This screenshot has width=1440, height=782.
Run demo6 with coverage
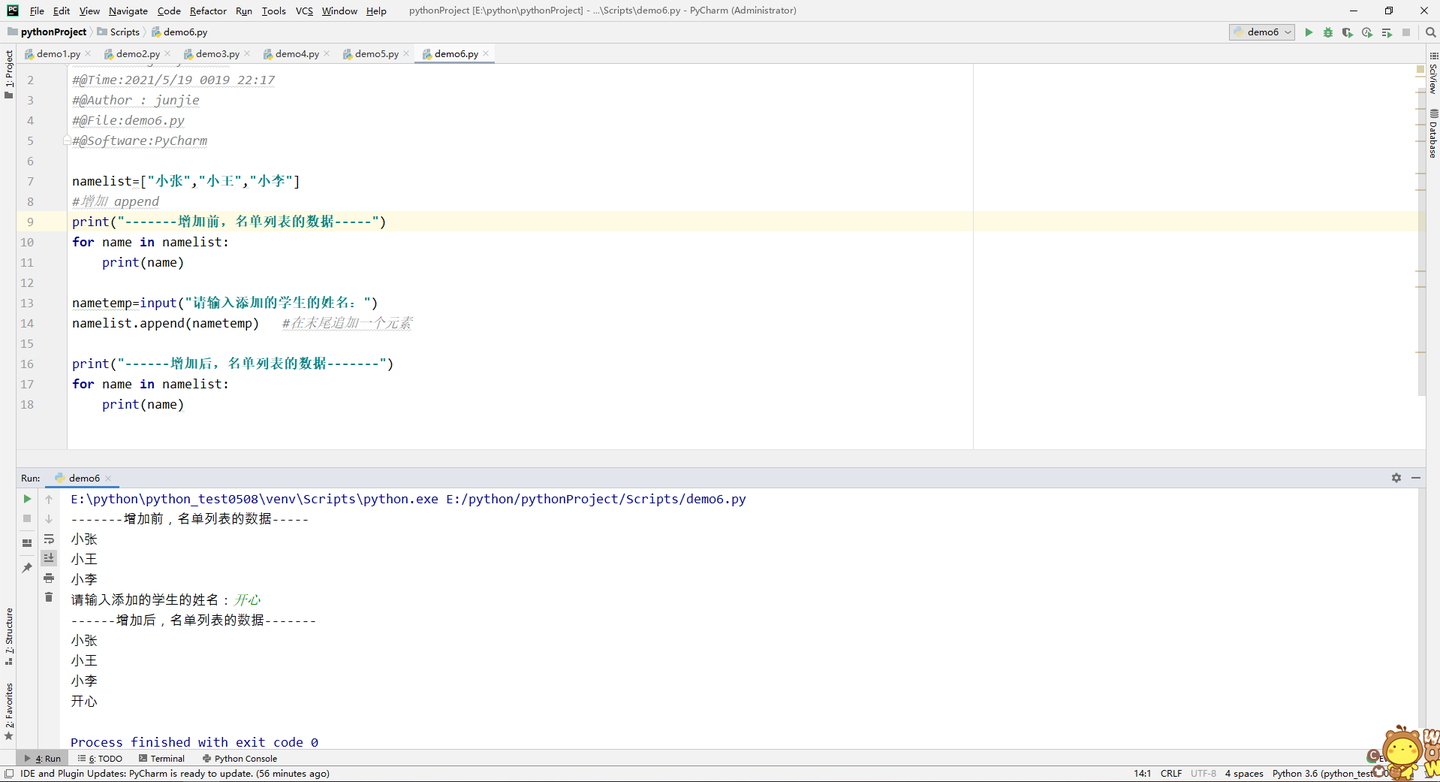[1348, 32]
